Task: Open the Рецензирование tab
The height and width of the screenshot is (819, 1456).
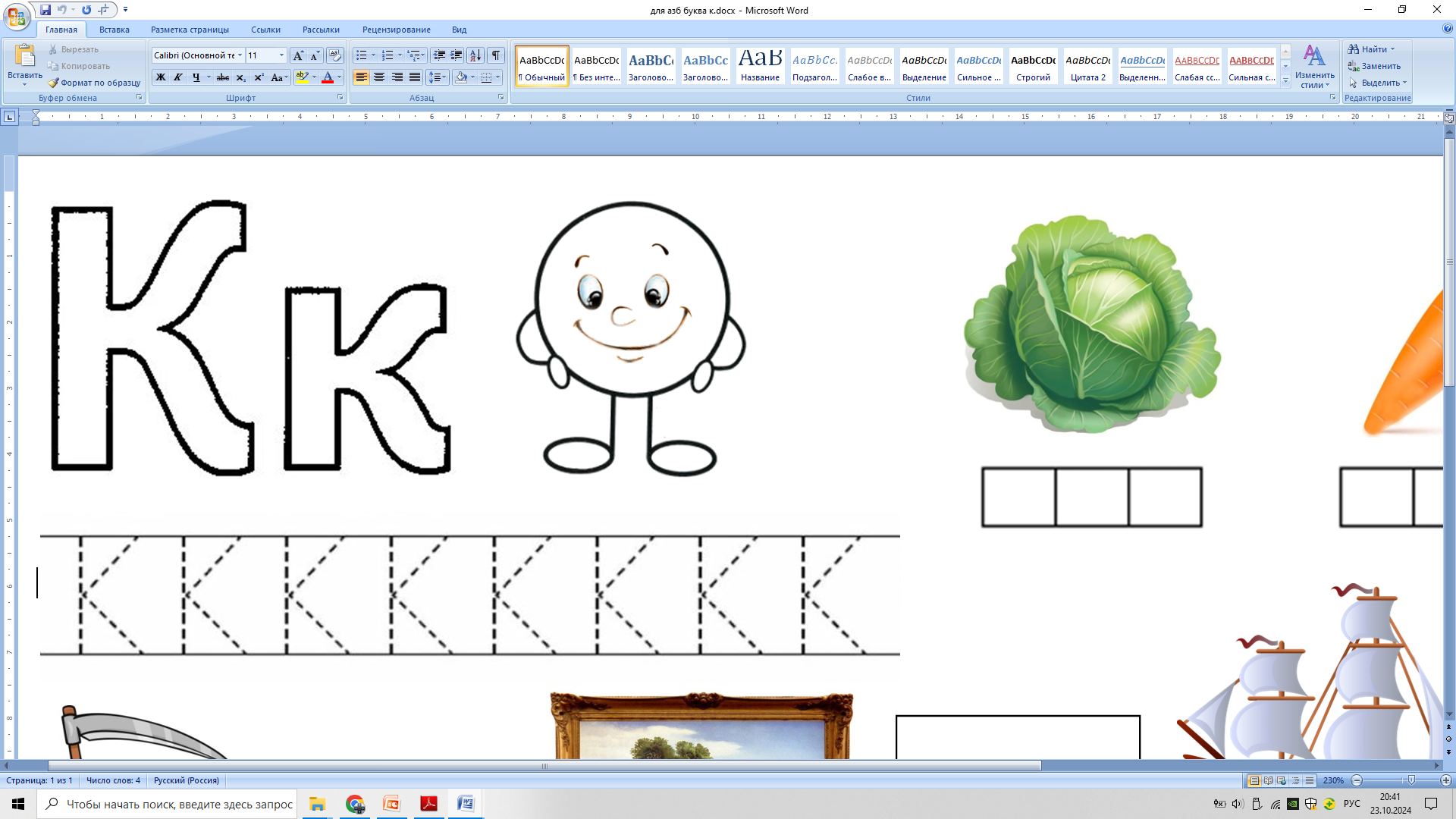Action: [396, 30]
